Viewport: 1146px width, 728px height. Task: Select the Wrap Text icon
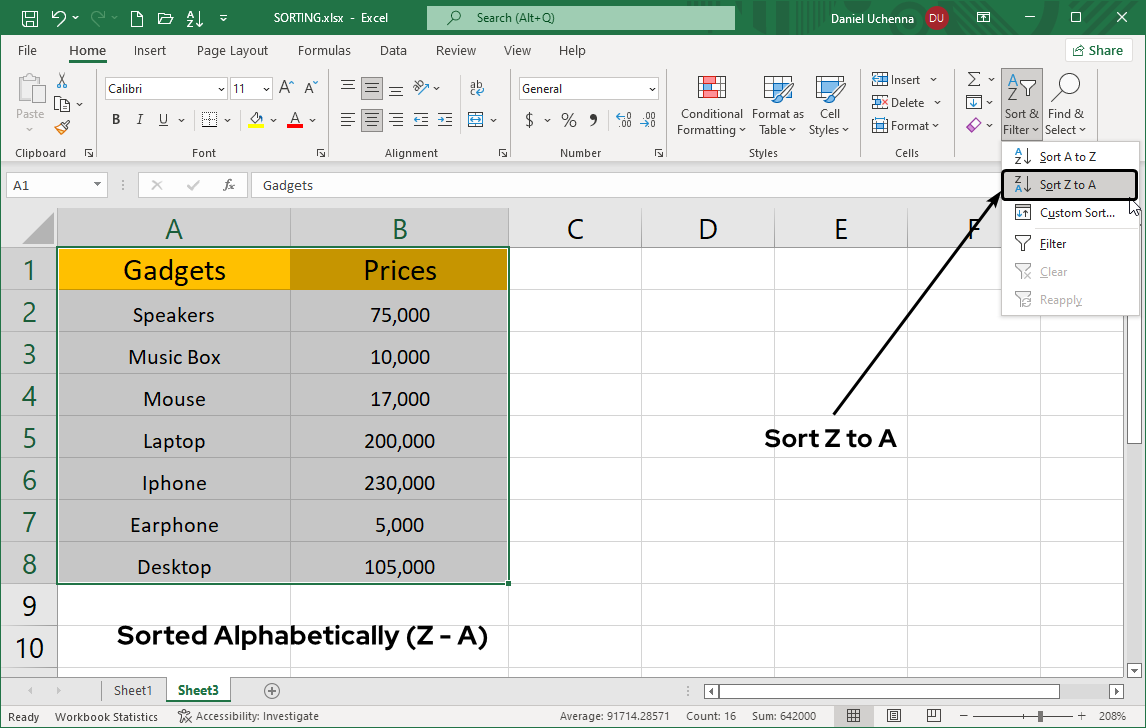(x=477, y=88)
